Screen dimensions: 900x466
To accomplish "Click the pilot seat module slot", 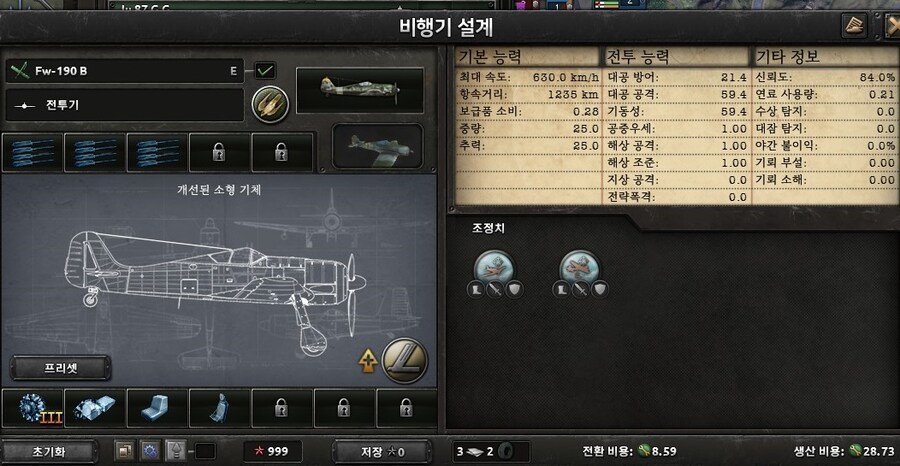I will pyautogui.click(x=219, y=408).
